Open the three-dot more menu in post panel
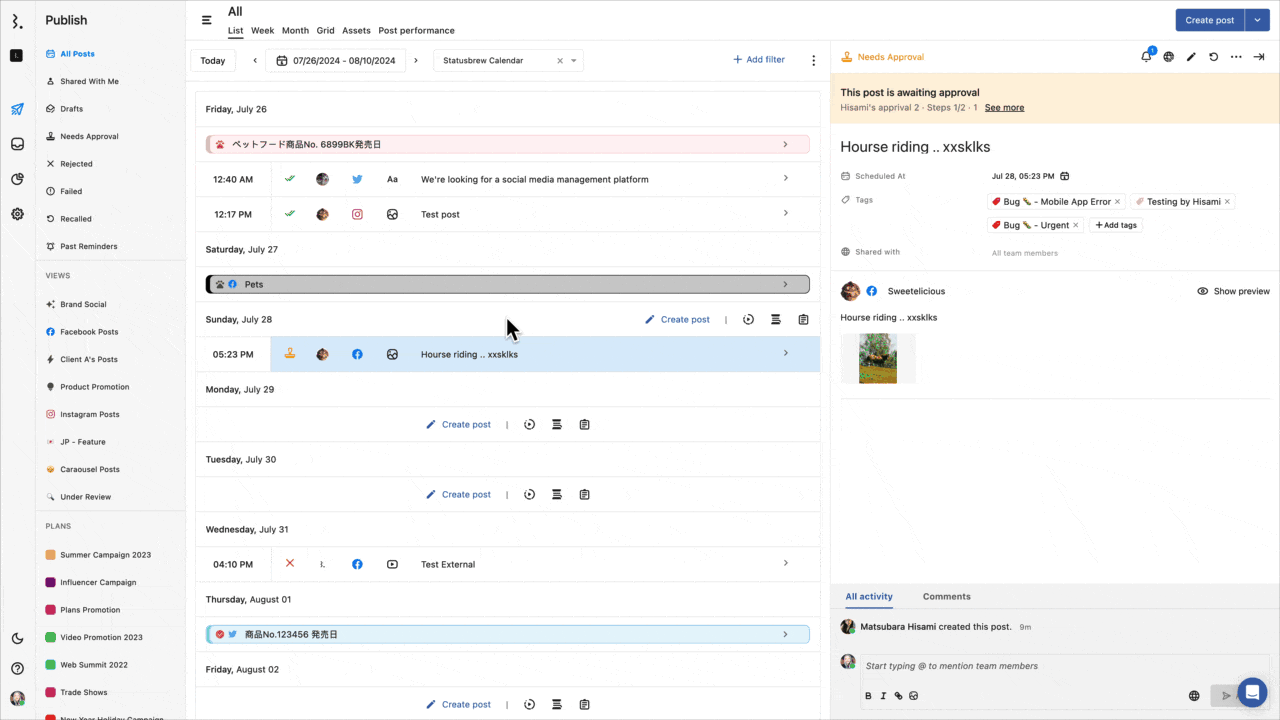This screenshot has width=1280, height=720. [1236, 57]
